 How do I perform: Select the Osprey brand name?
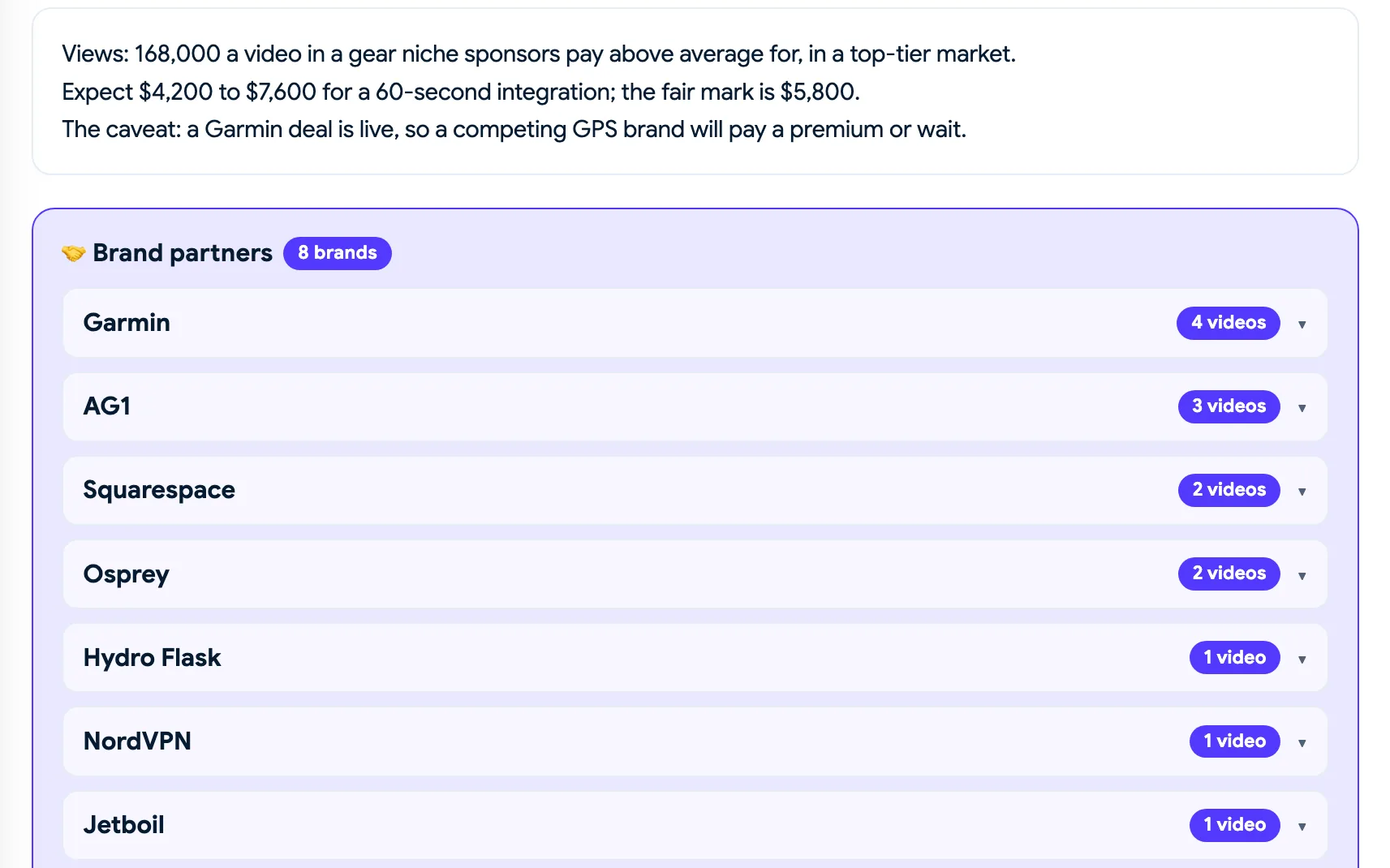point(126,575)
